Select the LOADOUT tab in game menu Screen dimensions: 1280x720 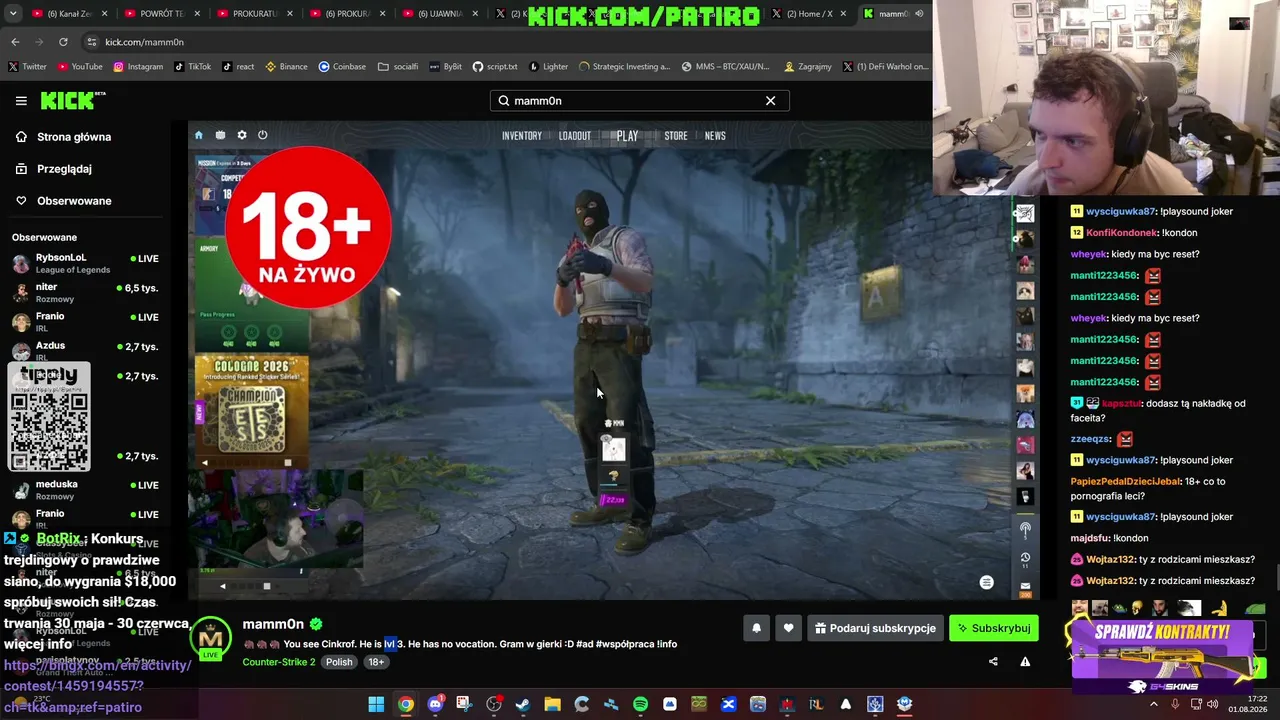tap(575, 136)
